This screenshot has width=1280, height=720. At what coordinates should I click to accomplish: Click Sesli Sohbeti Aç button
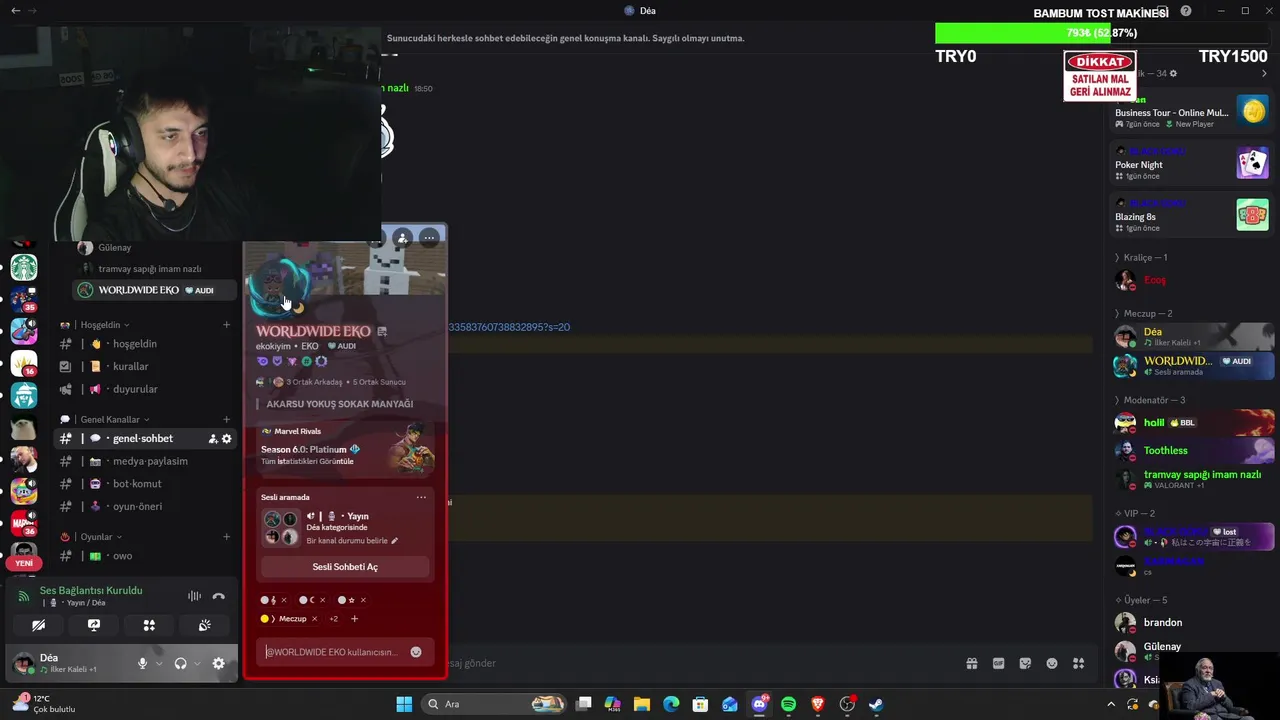click(x=345, y=567)
